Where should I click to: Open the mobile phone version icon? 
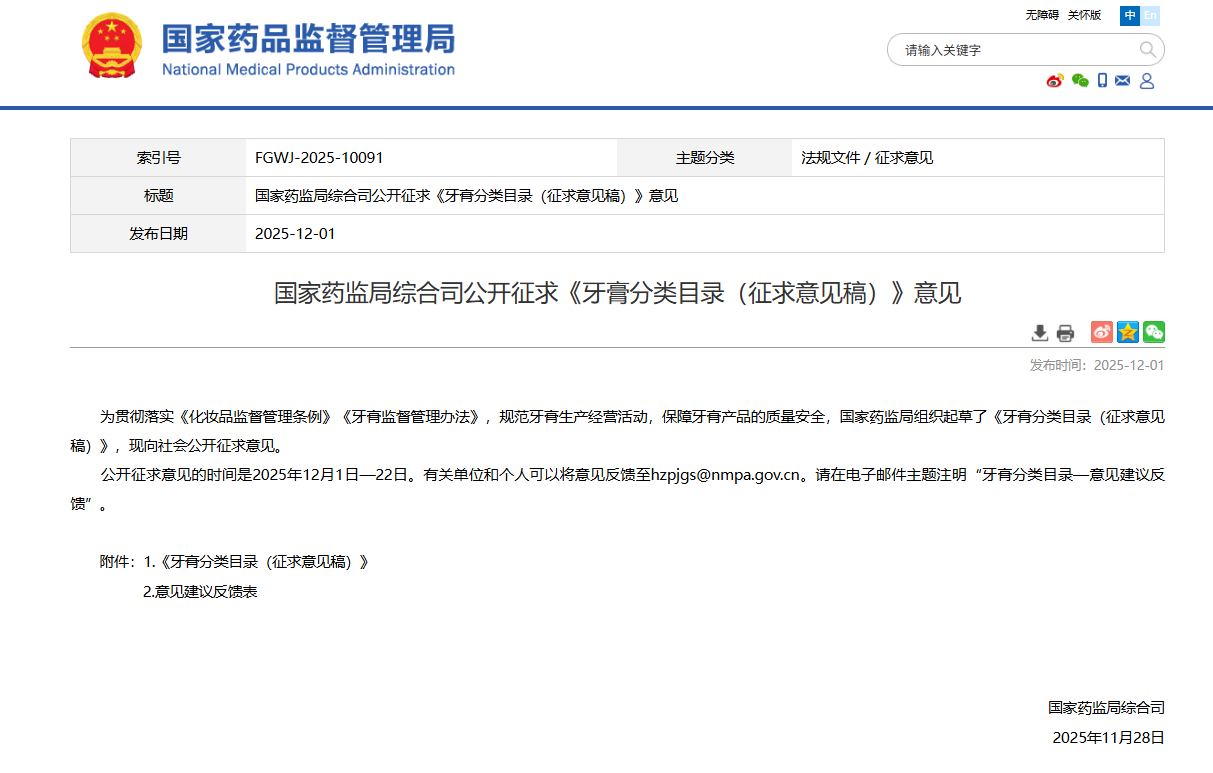pos(1102,81)
